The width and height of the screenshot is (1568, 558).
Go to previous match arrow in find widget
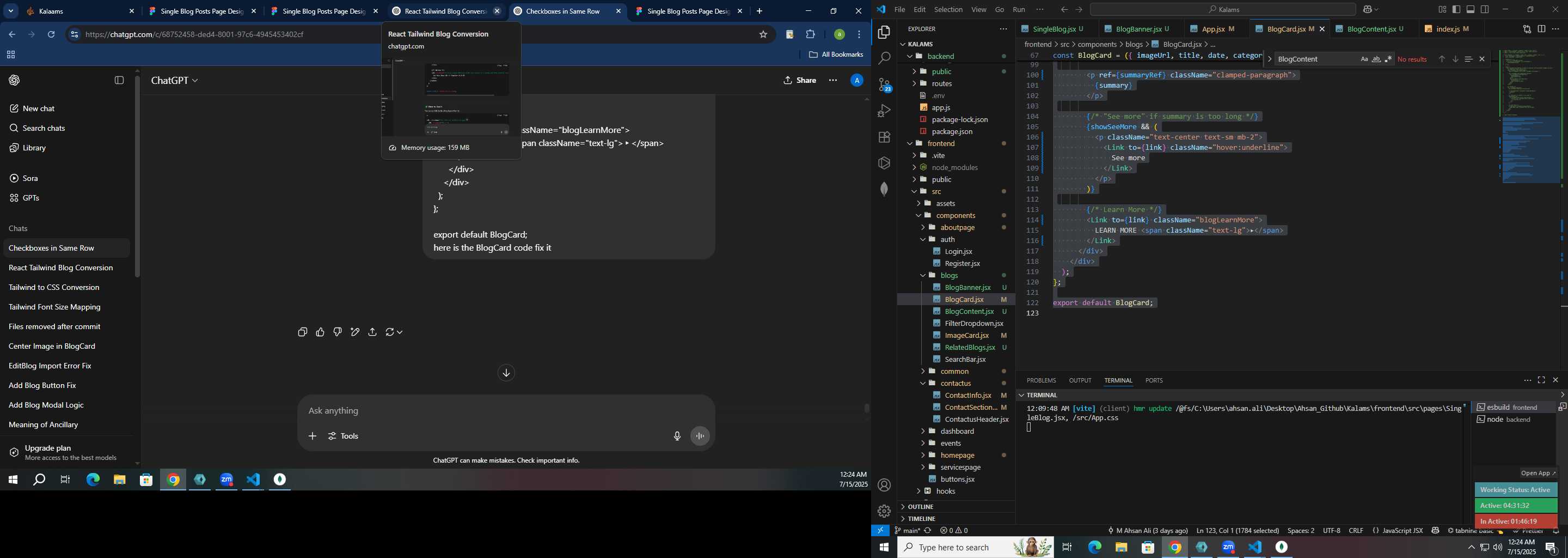[1441, 59]
